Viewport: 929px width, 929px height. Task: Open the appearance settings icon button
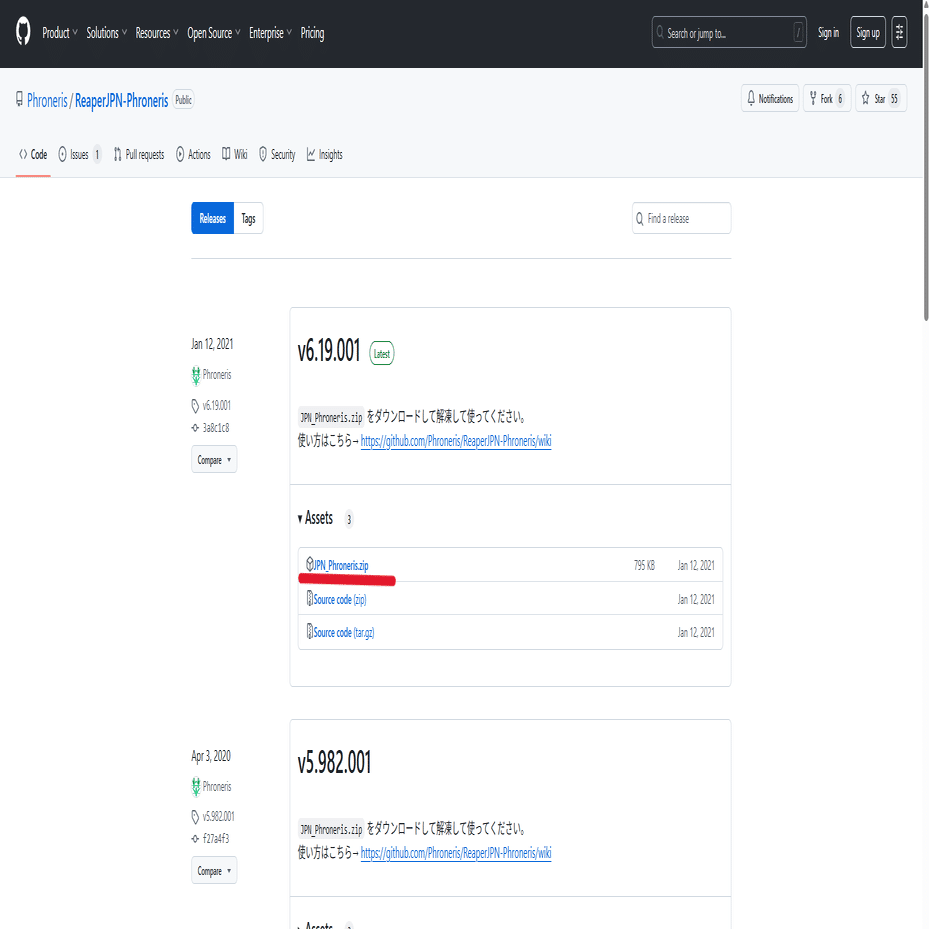pyautogui.click(x=899, y=33)
